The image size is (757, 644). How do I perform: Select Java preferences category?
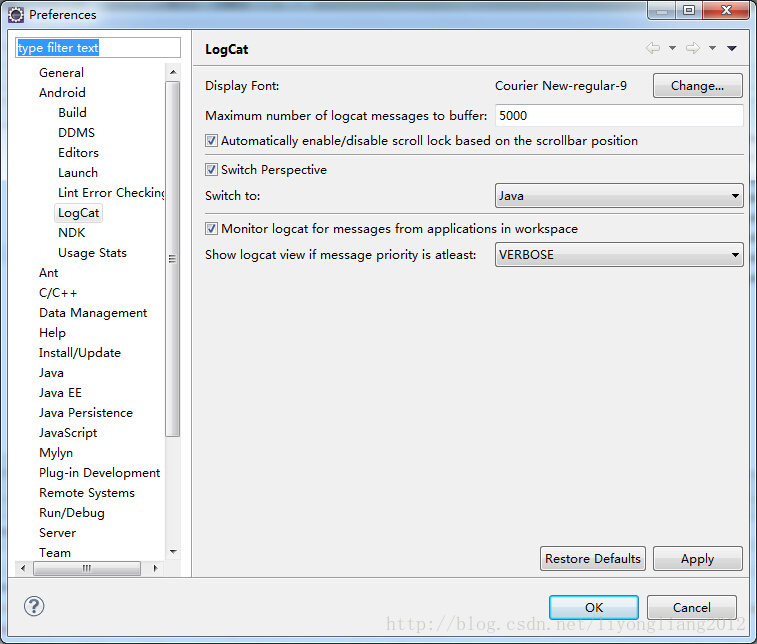[x=51, y=373]
